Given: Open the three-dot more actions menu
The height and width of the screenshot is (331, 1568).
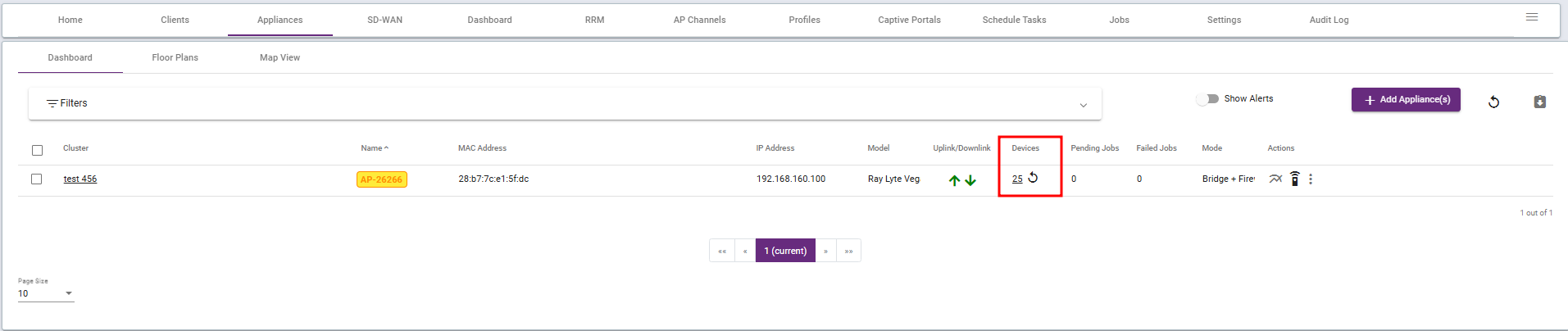Looking at the screenshot, I should point(1311,179).
